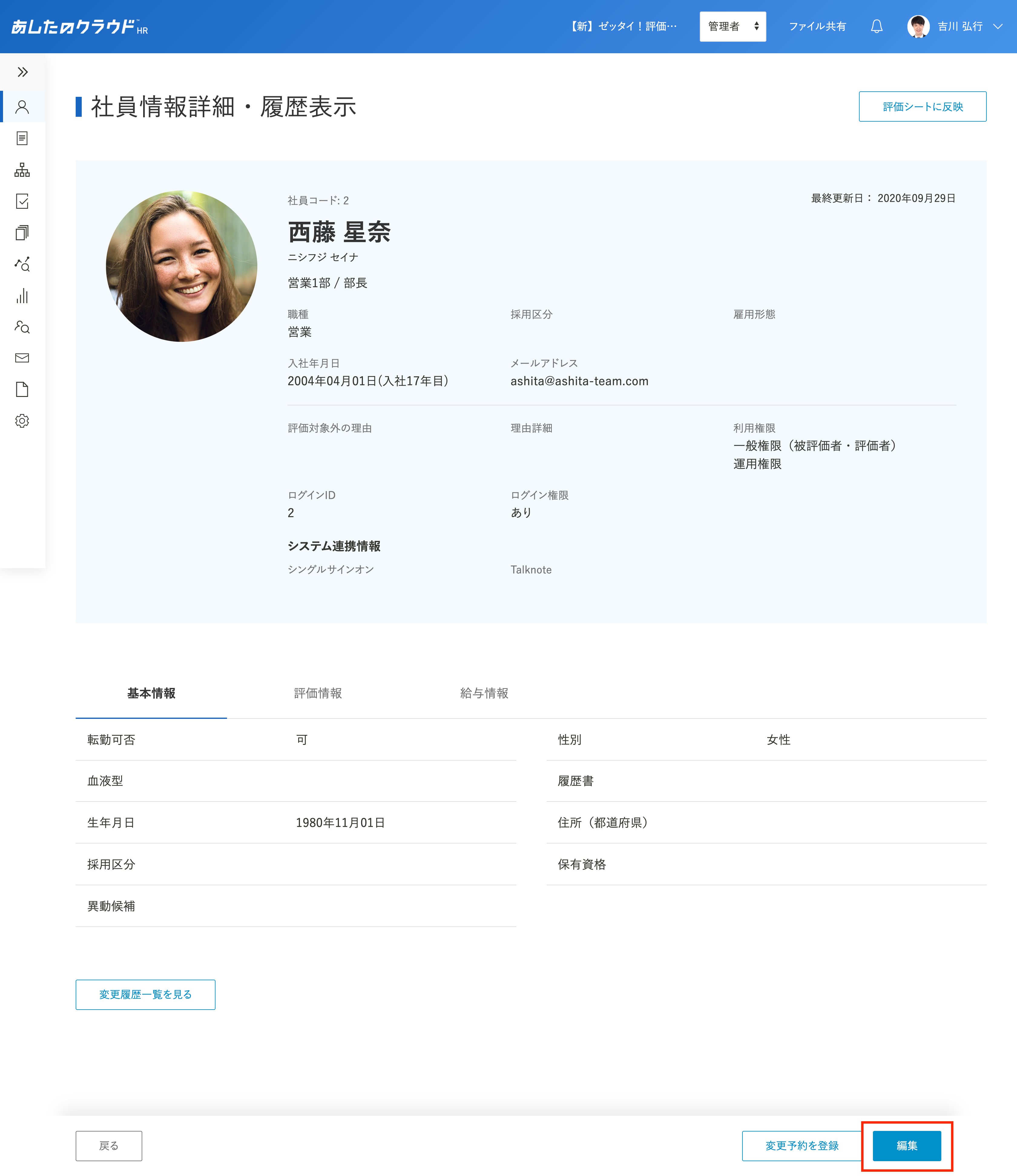This screenshot has height=1176, width=1017.
Task: Click 変更履歴一覧を見る button
Action: coord(145,994)
